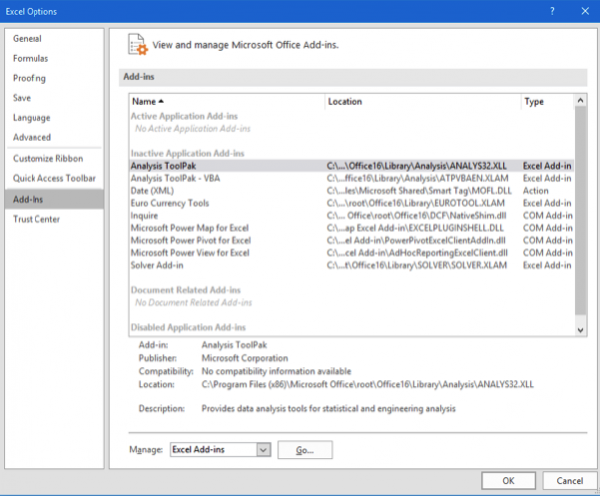
Task: Click the add-ins list vertical scrollbar
Action: tap(580, 210)
